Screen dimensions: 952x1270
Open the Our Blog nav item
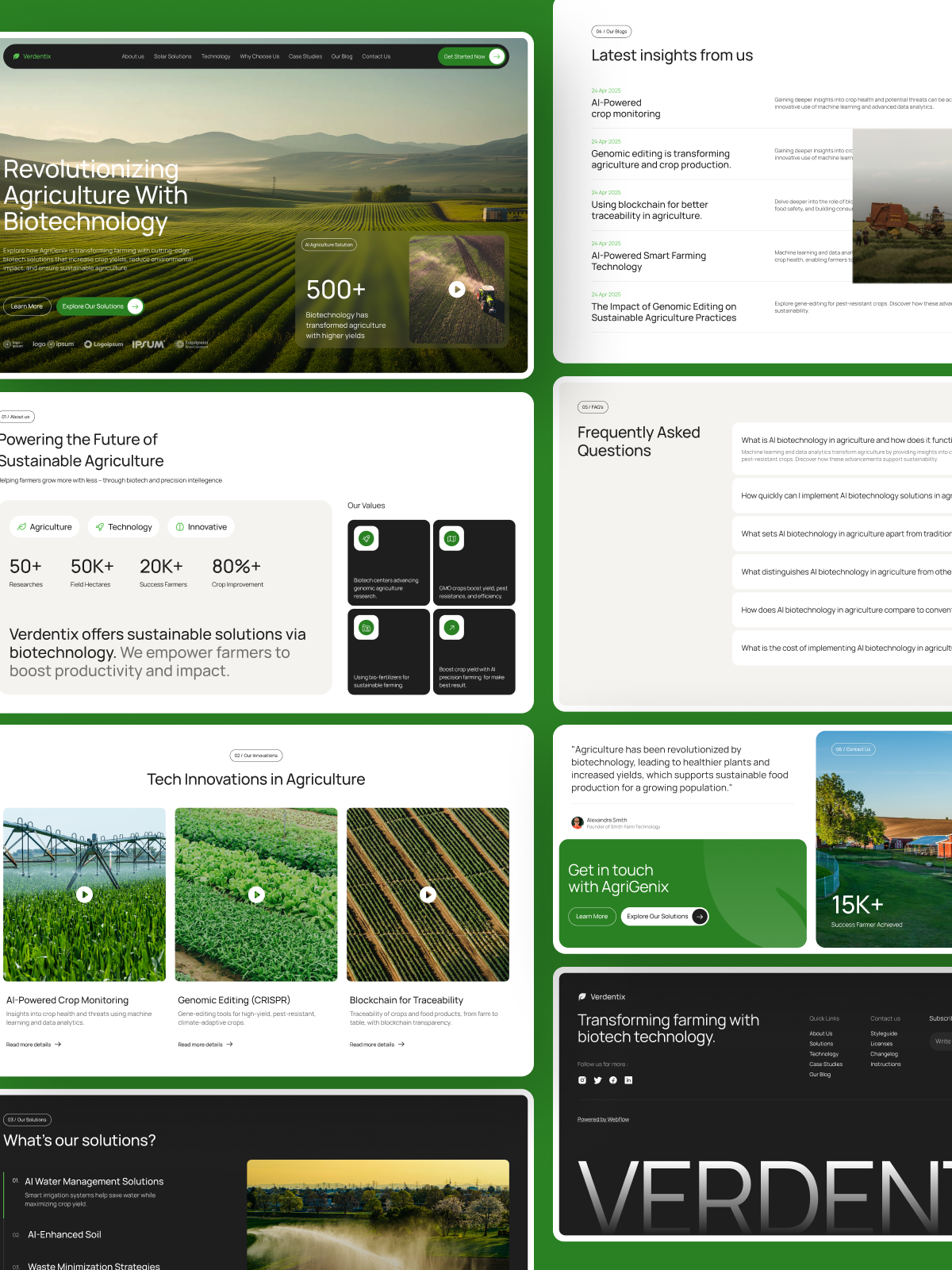(342, 56)
